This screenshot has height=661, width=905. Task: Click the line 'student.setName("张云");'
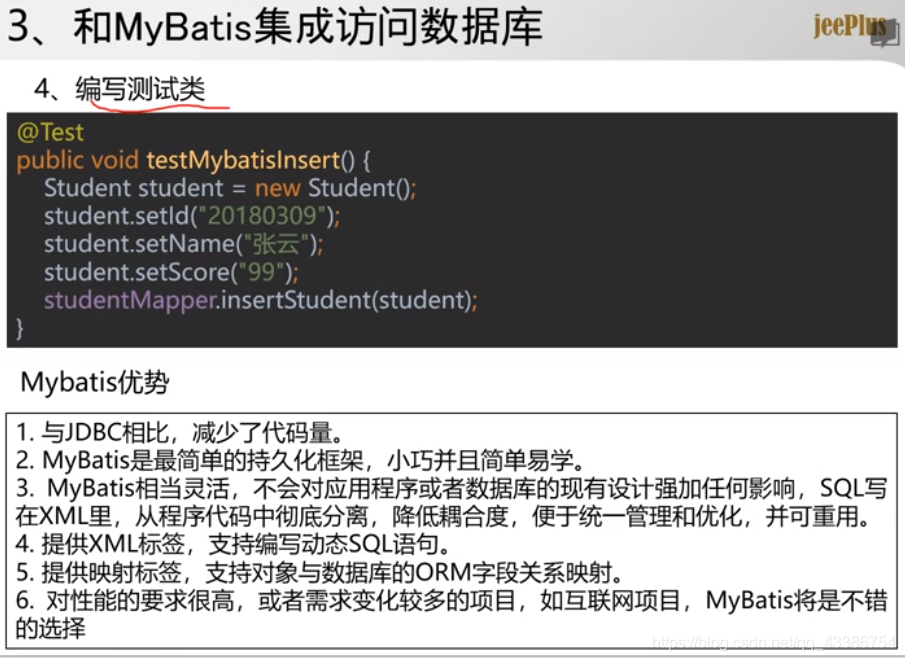click(184, 244)
